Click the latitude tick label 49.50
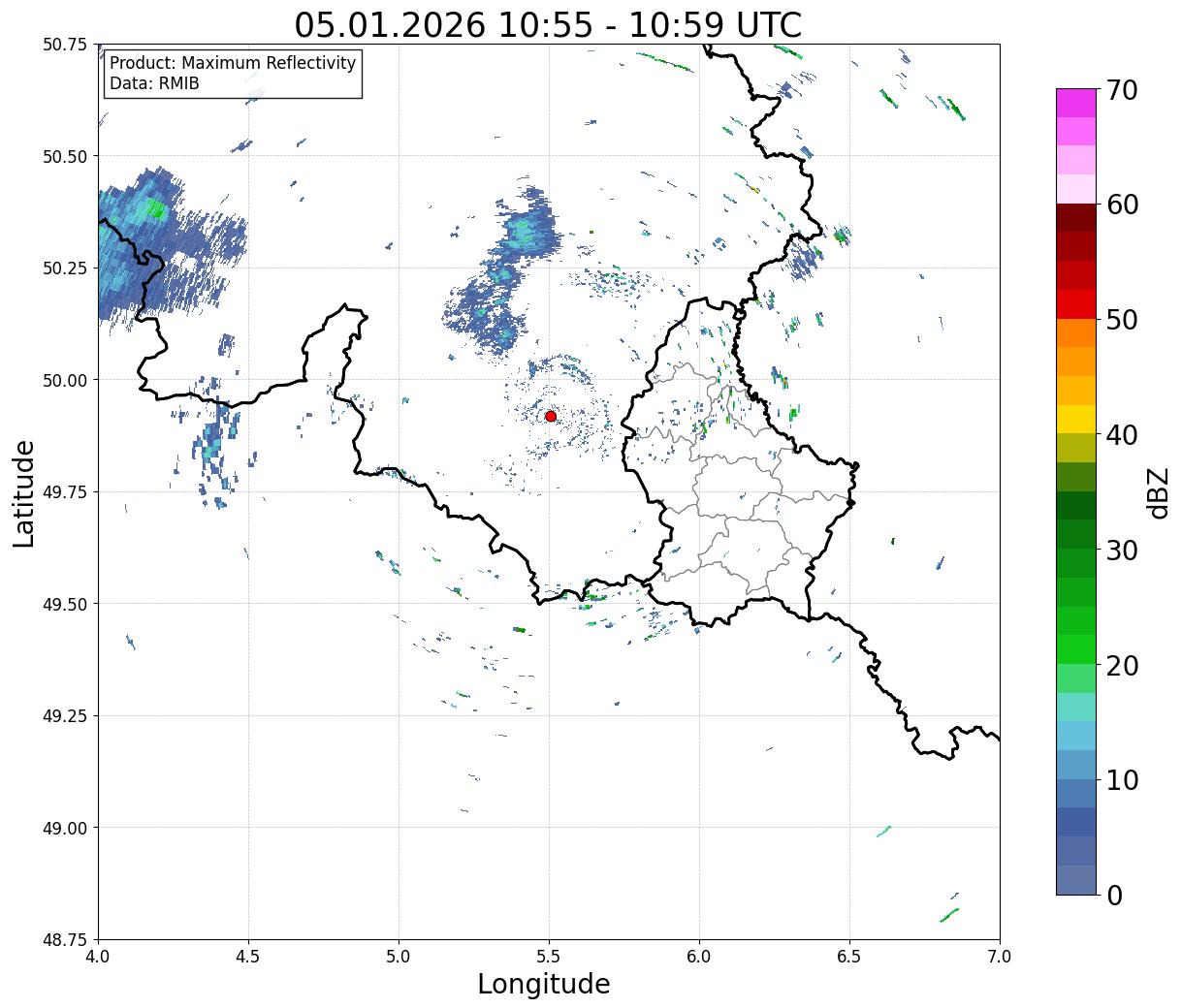The height and width of the screenshot is (1008, 1182). pos(65,604)
